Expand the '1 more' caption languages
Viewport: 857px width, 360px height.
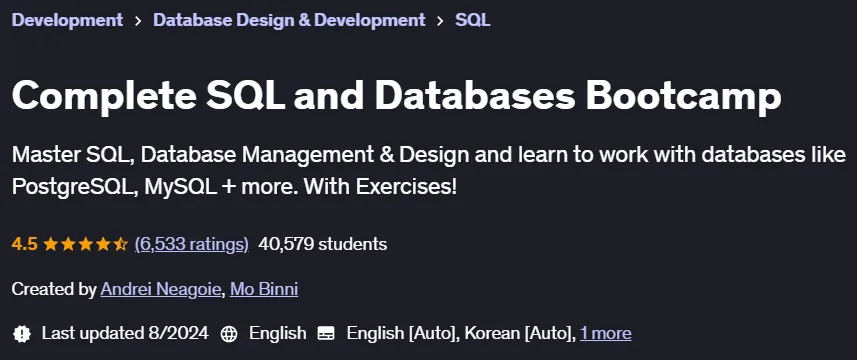[606, 333]
